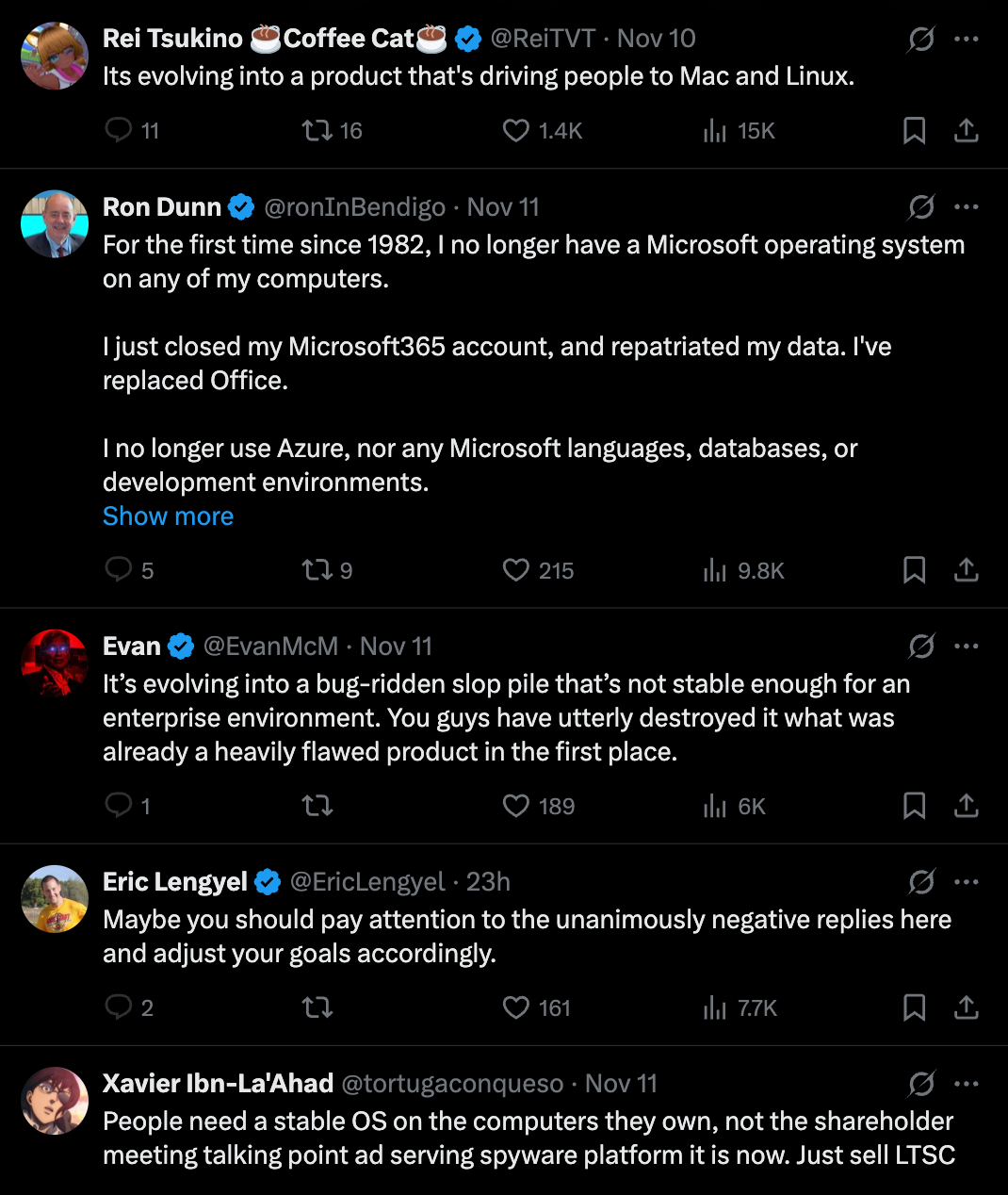Viewport: 1008px width, 1195px height.
Task: Like Rei Tsukino's tweet
Action: click(516, 130)
